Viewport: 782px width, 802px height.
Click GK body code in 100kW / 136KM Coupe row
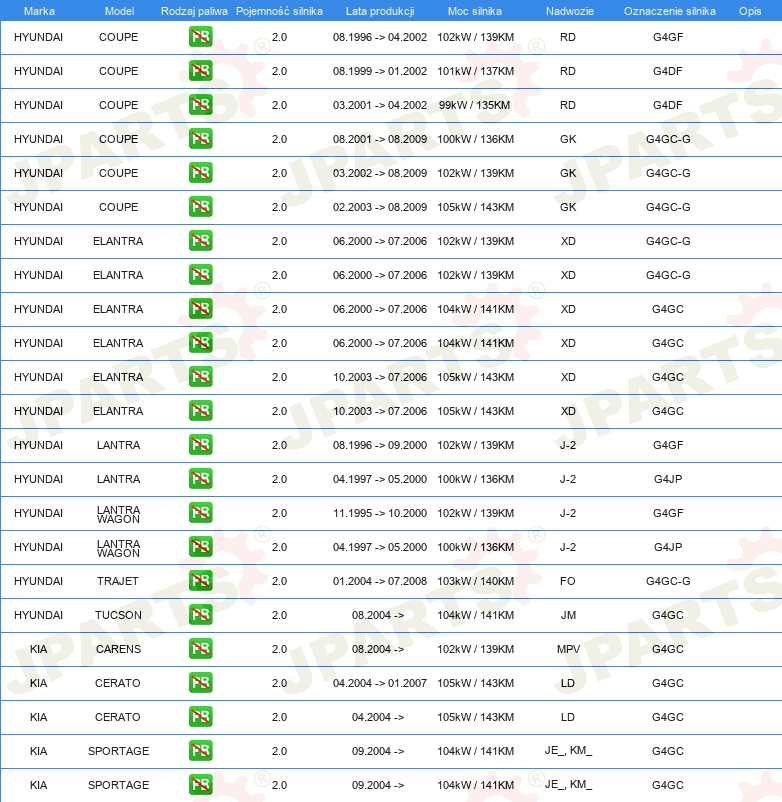tap(568, 139)
